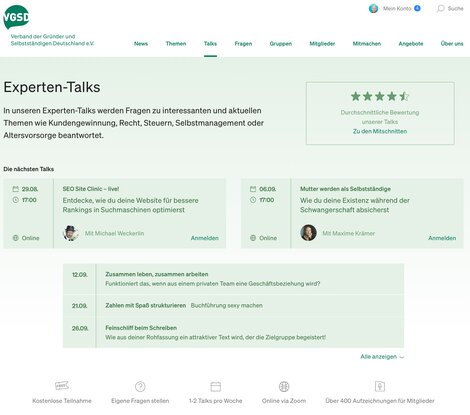Open Maxime Krämer's profile photo
Image resolution: width=470 pixels, height=415 pixels.
pyautogui.click(x=308, y=233)
